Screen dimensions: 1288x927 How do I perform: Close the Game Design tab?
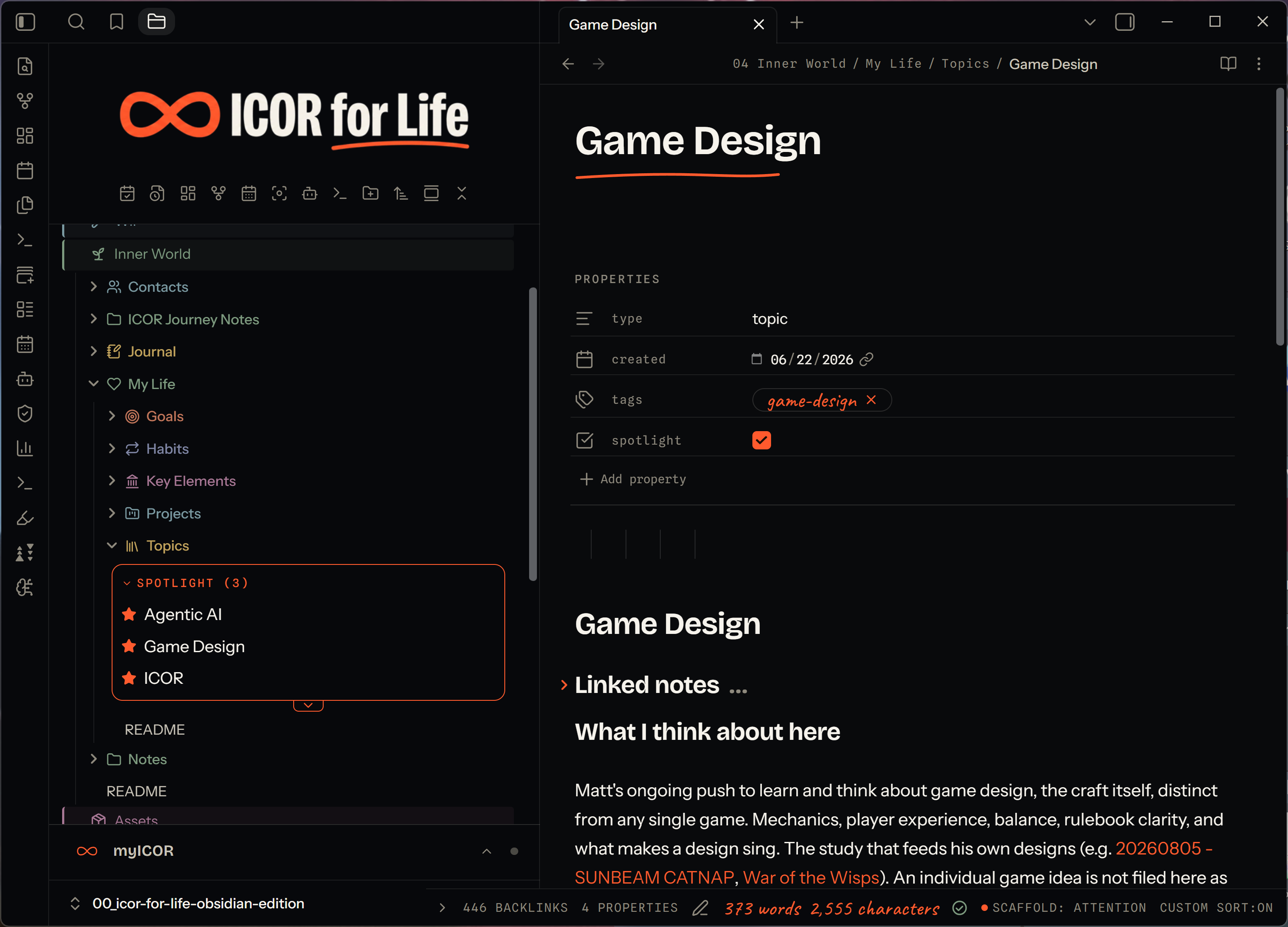[758, 24]
